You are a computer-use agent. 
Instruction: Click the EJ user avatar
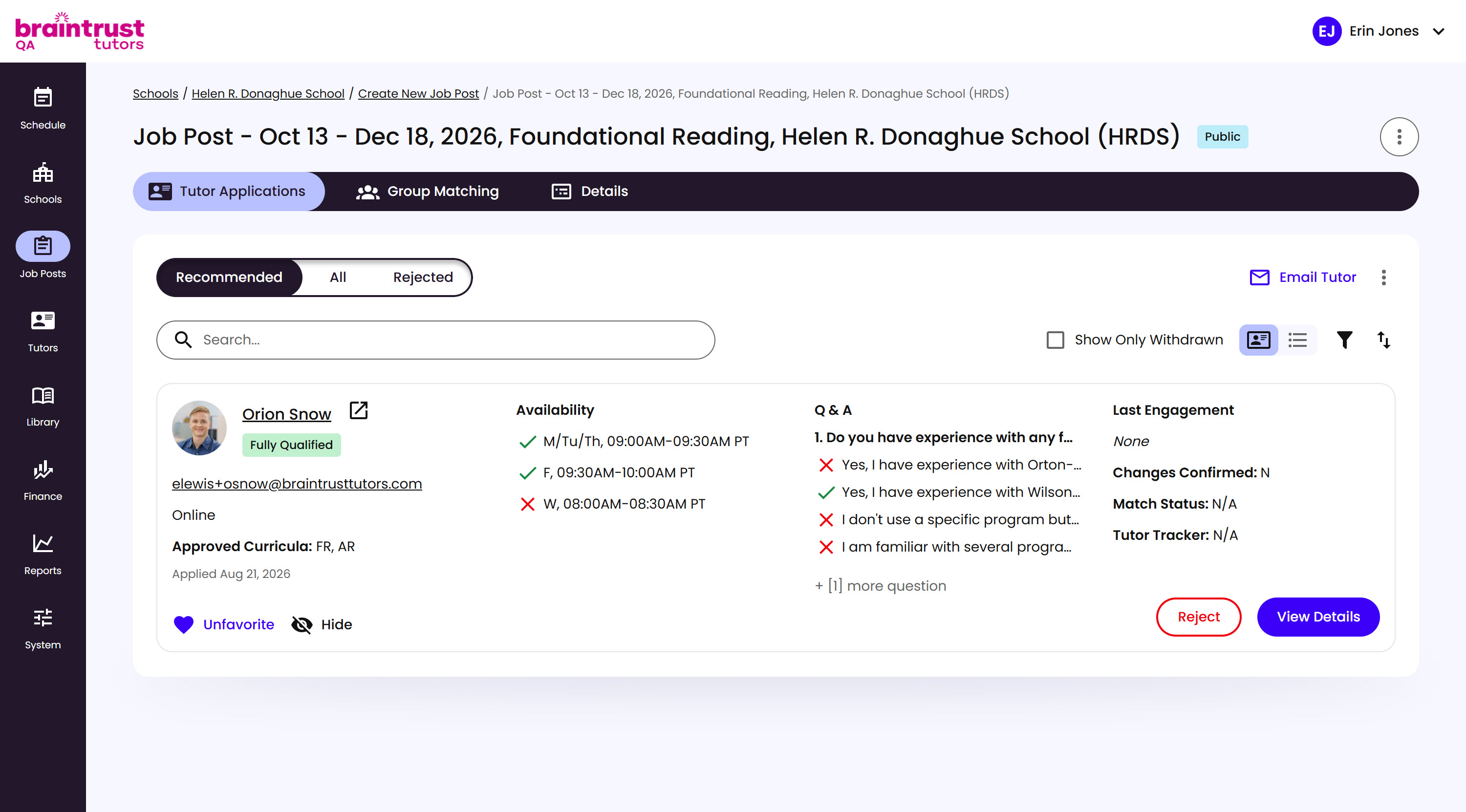tap(1327, 31)
